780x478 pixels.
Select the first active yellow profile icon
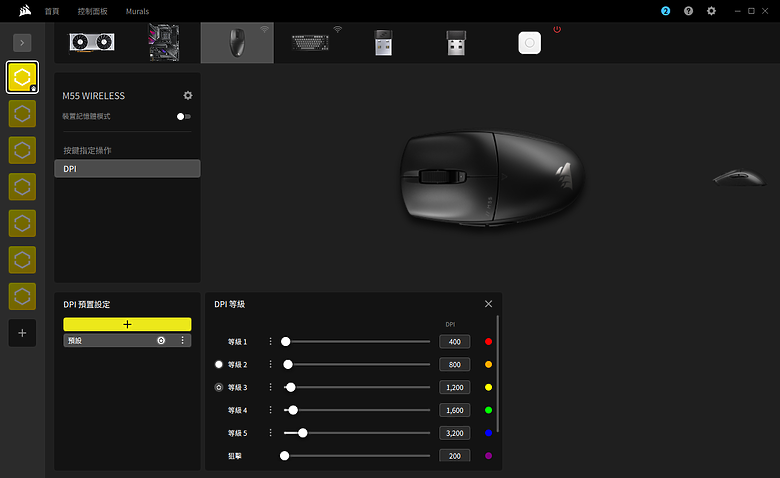[22, 77]
